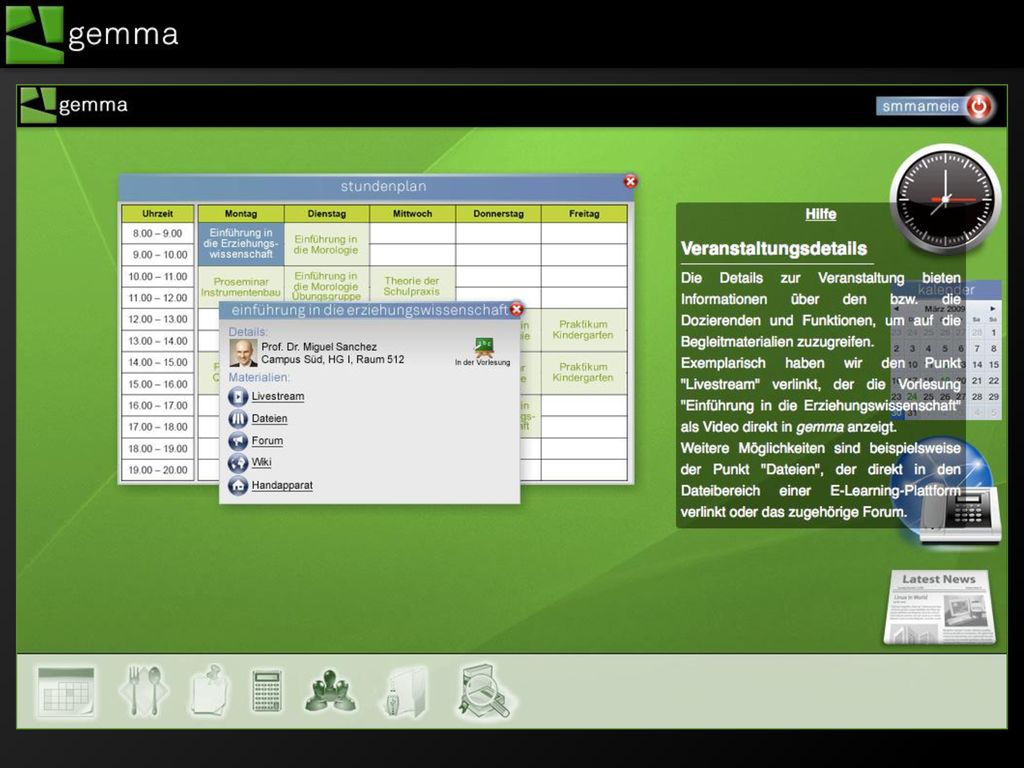
Task: Open the Latest News newspaper widget
Action: point(940,607)
